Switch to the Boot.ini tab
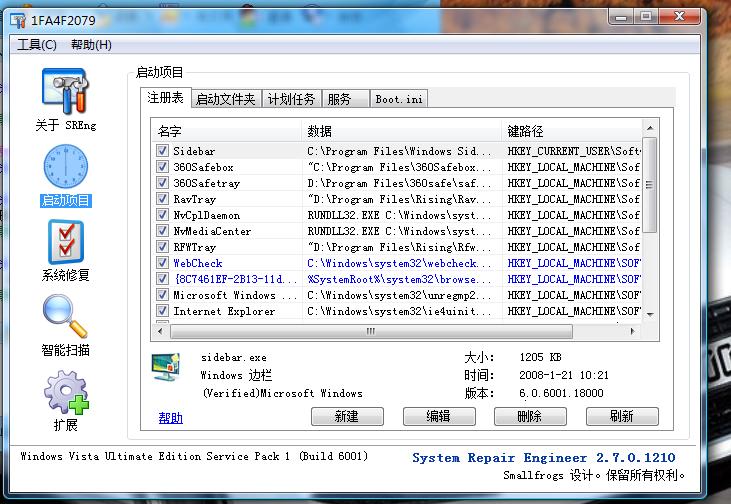The height and width of the screenshot is (504, 731). click(x=399, y=99)
